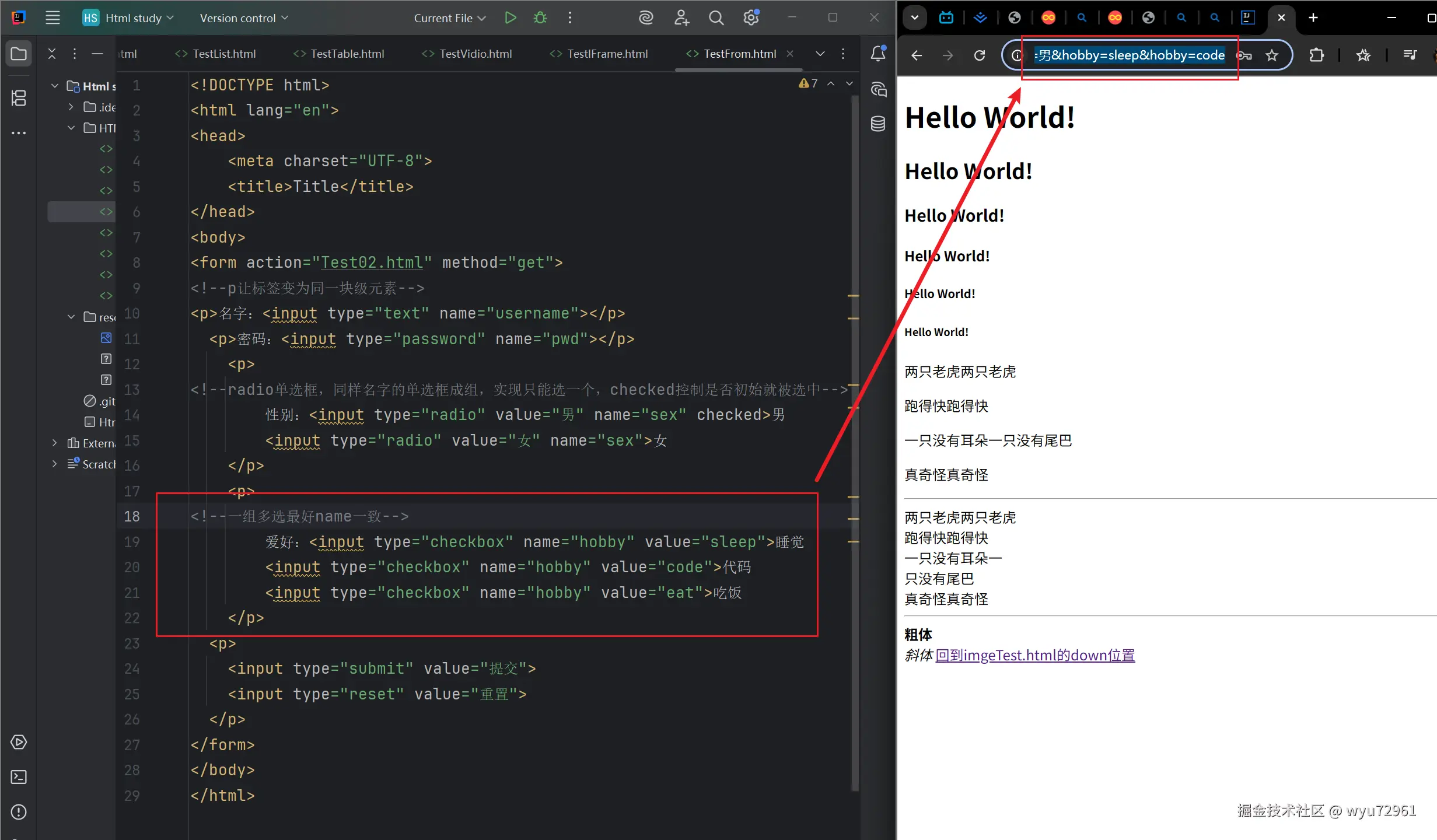Switch to the TestVidio.html tab
Image resolution: width=1437 pixels, height=840 pixels.
(475, 54)
